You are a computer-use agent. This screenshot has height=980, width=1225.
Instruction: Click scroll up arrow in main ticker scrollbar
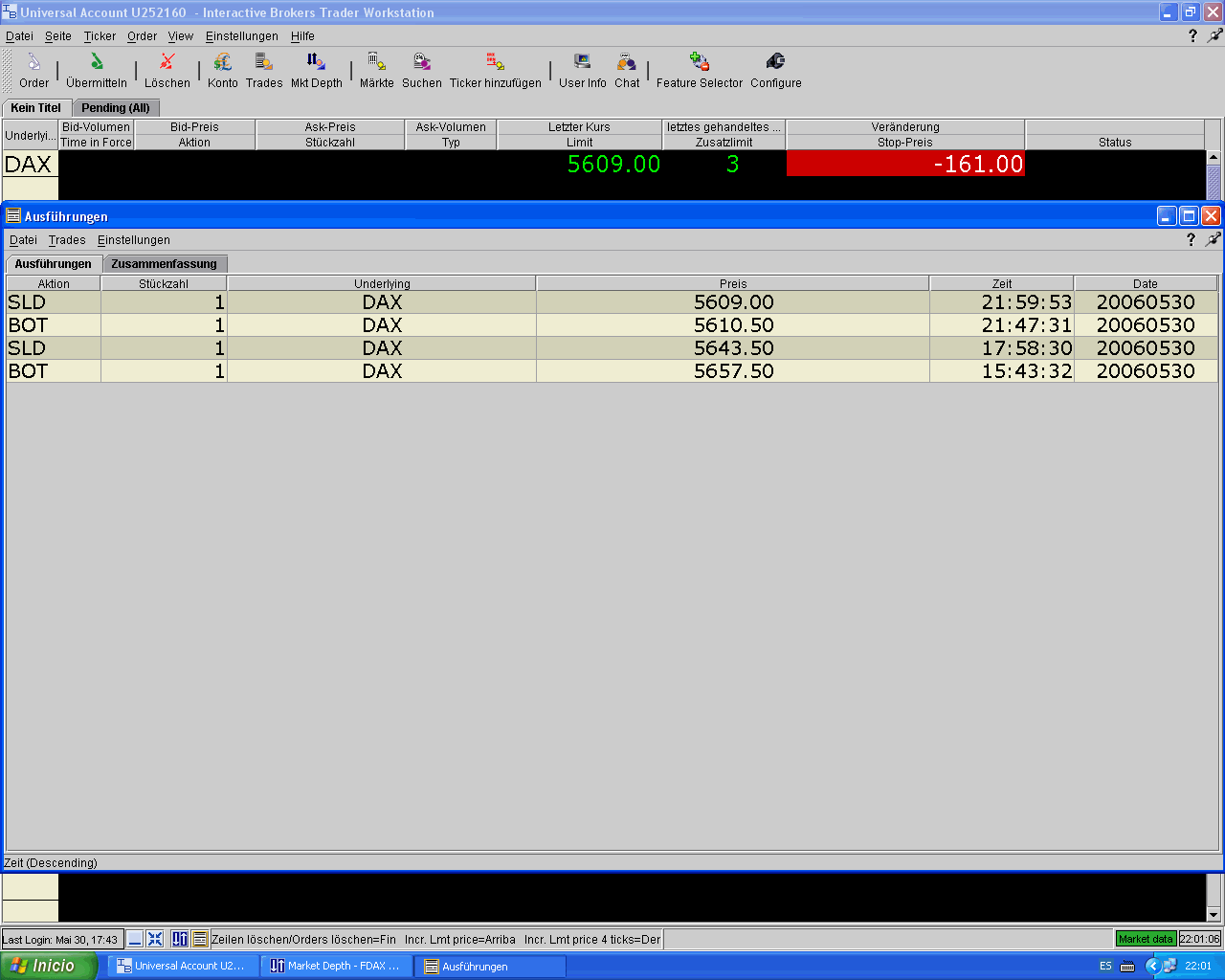[1214, 158]
